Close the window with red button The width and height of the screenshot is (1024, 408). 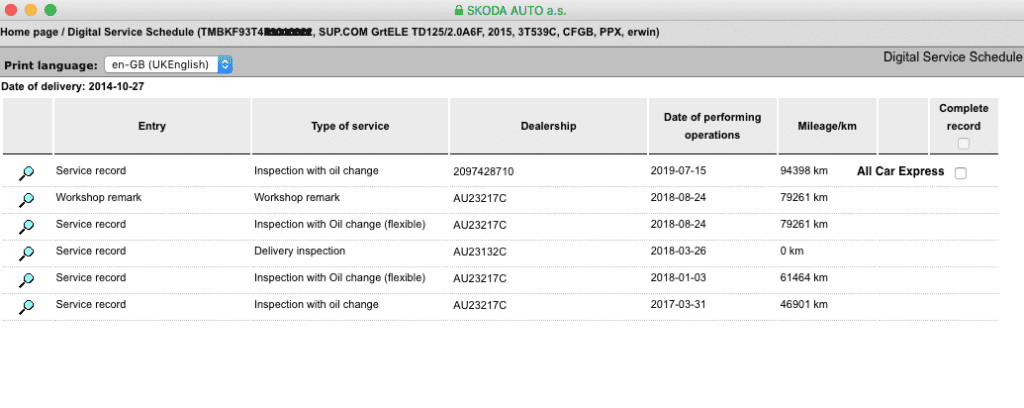coord(10,10)
